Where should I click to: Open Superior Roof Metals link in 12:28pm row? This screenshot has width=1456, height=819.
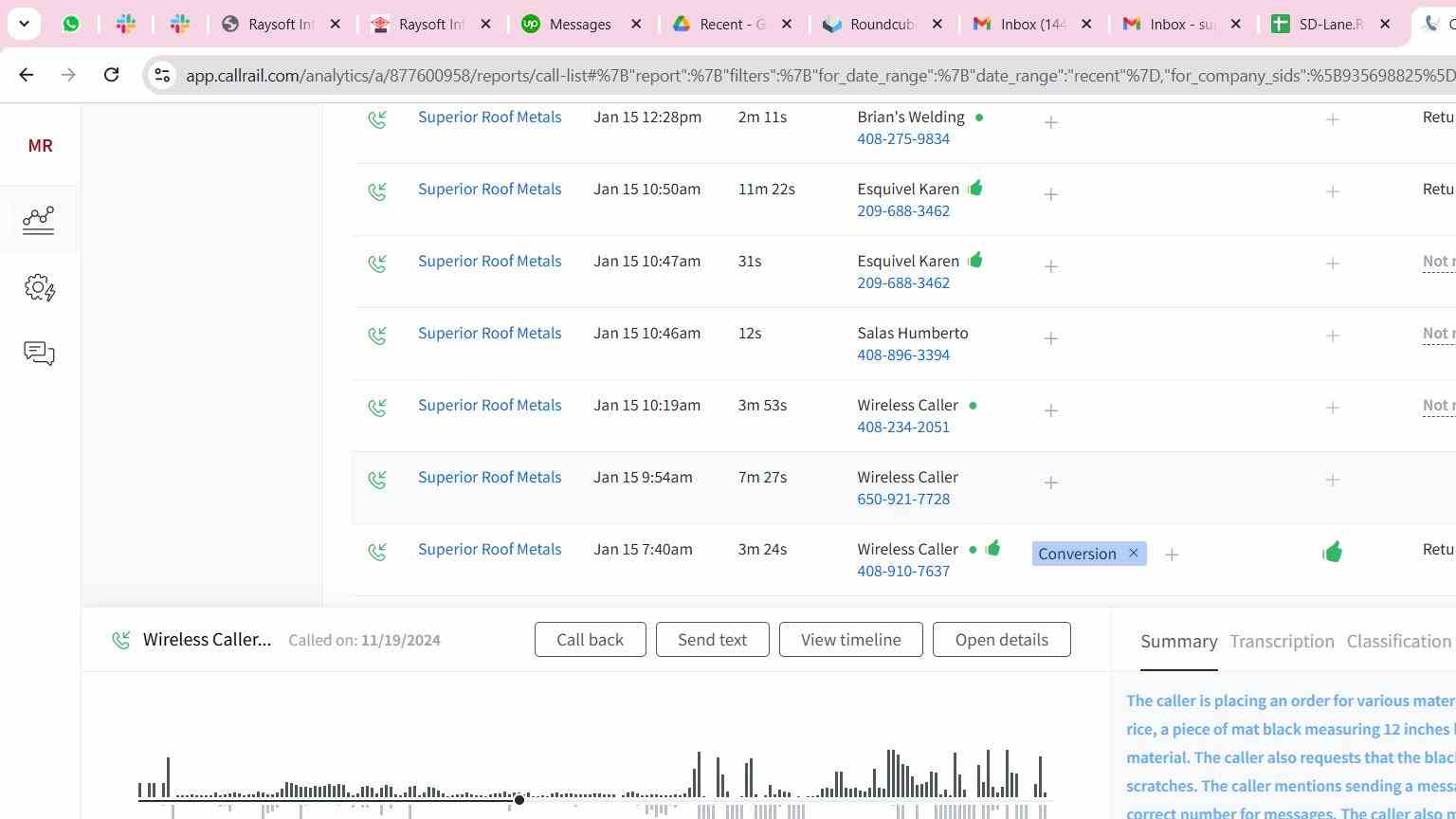click(x=489, y=118)
